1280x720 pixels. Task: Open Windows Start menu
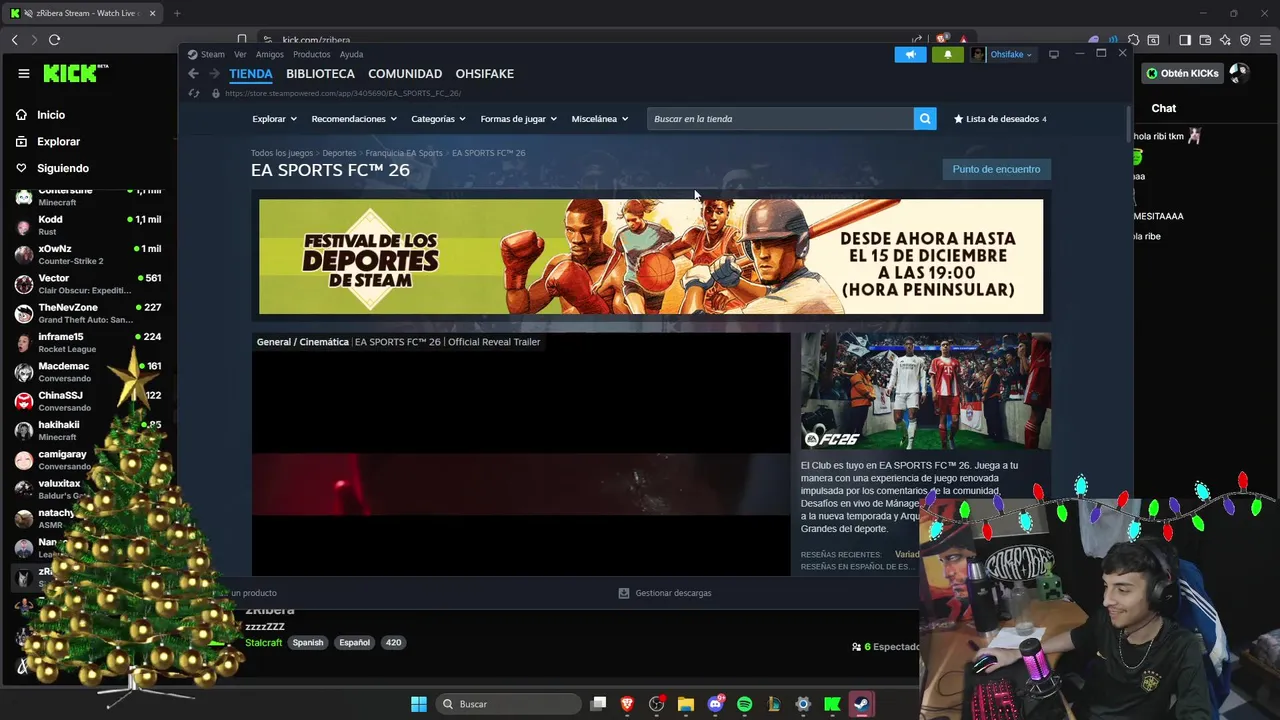point(419,704)
